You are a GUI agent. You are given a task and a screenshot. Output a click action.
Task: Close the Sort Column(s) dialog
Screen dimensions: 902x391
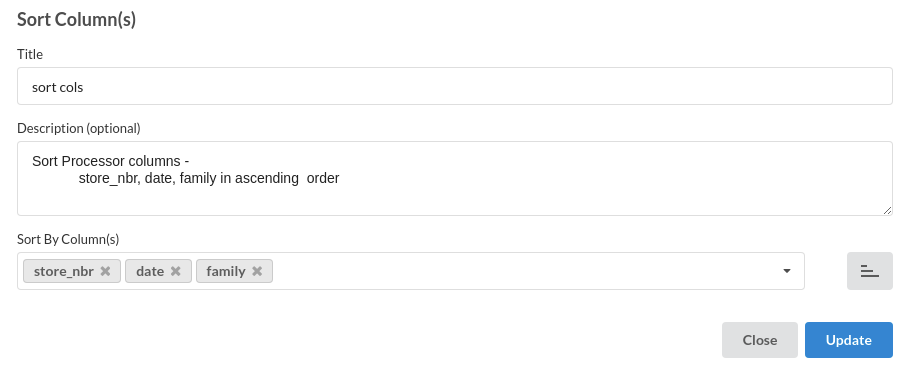[x=759, y=340]
